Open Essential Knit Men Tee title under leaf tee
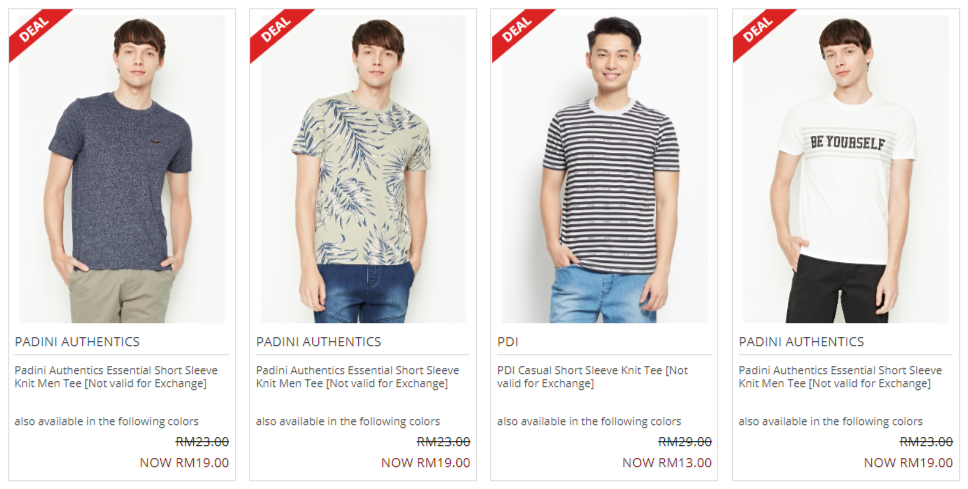The image size is (968, 489). (357, 377)
